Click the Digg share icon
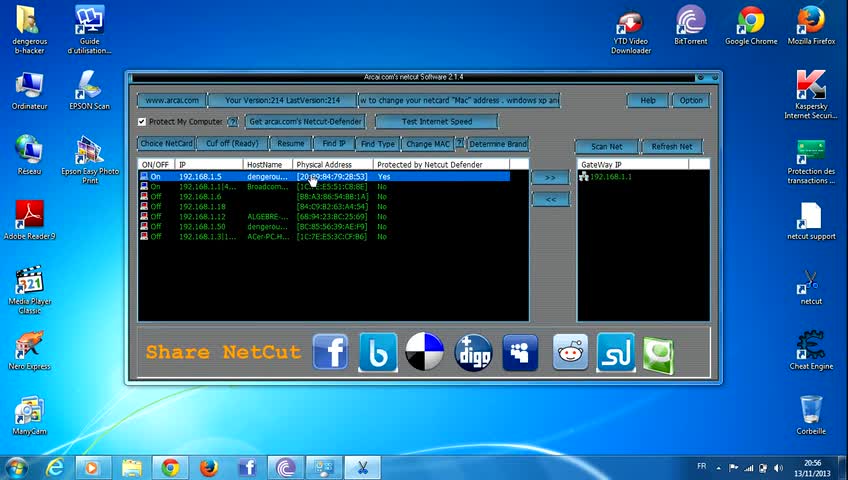 pos(473,352)
